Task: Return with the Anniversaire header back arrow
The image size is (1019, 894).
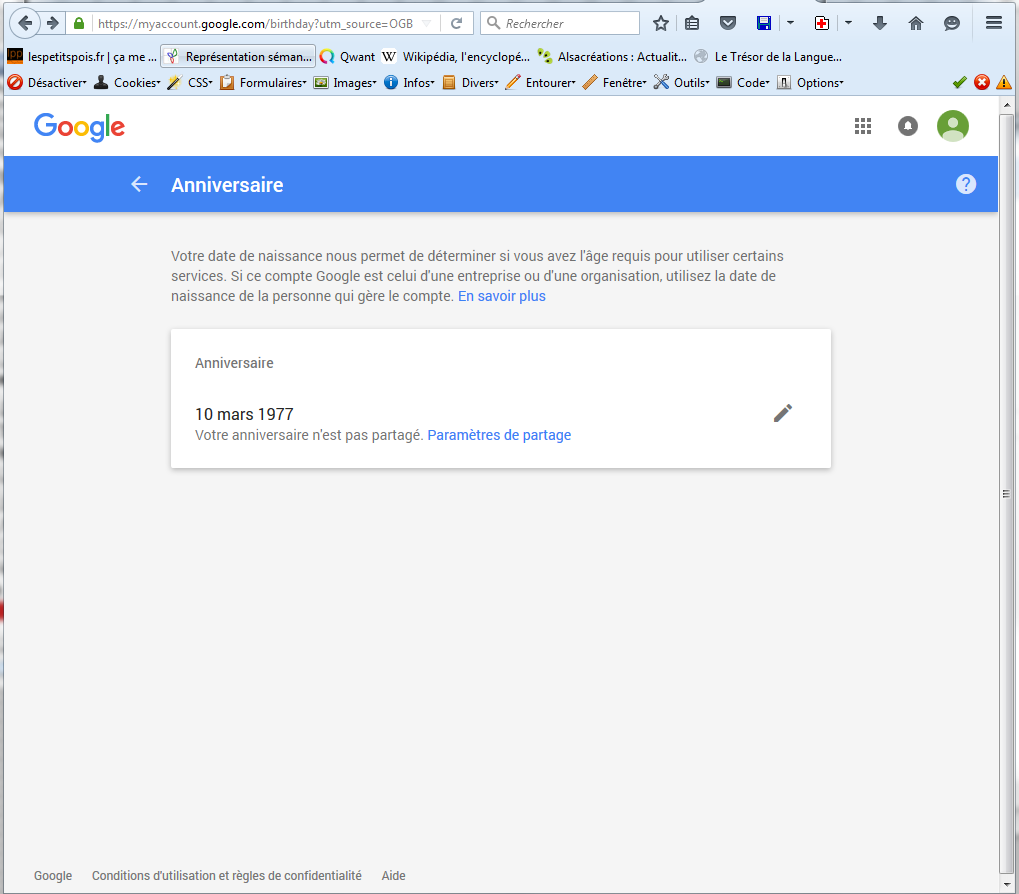Action: pos(139,185)
